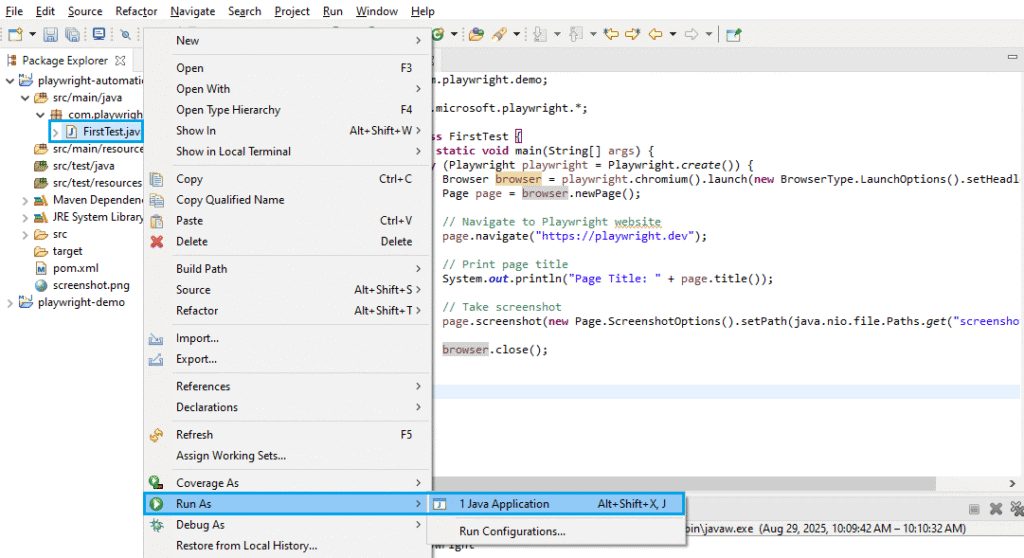Choose Delete from the context menu
Screen dimensions: 1024x558
pyautogui.click(x=287, y=242)
